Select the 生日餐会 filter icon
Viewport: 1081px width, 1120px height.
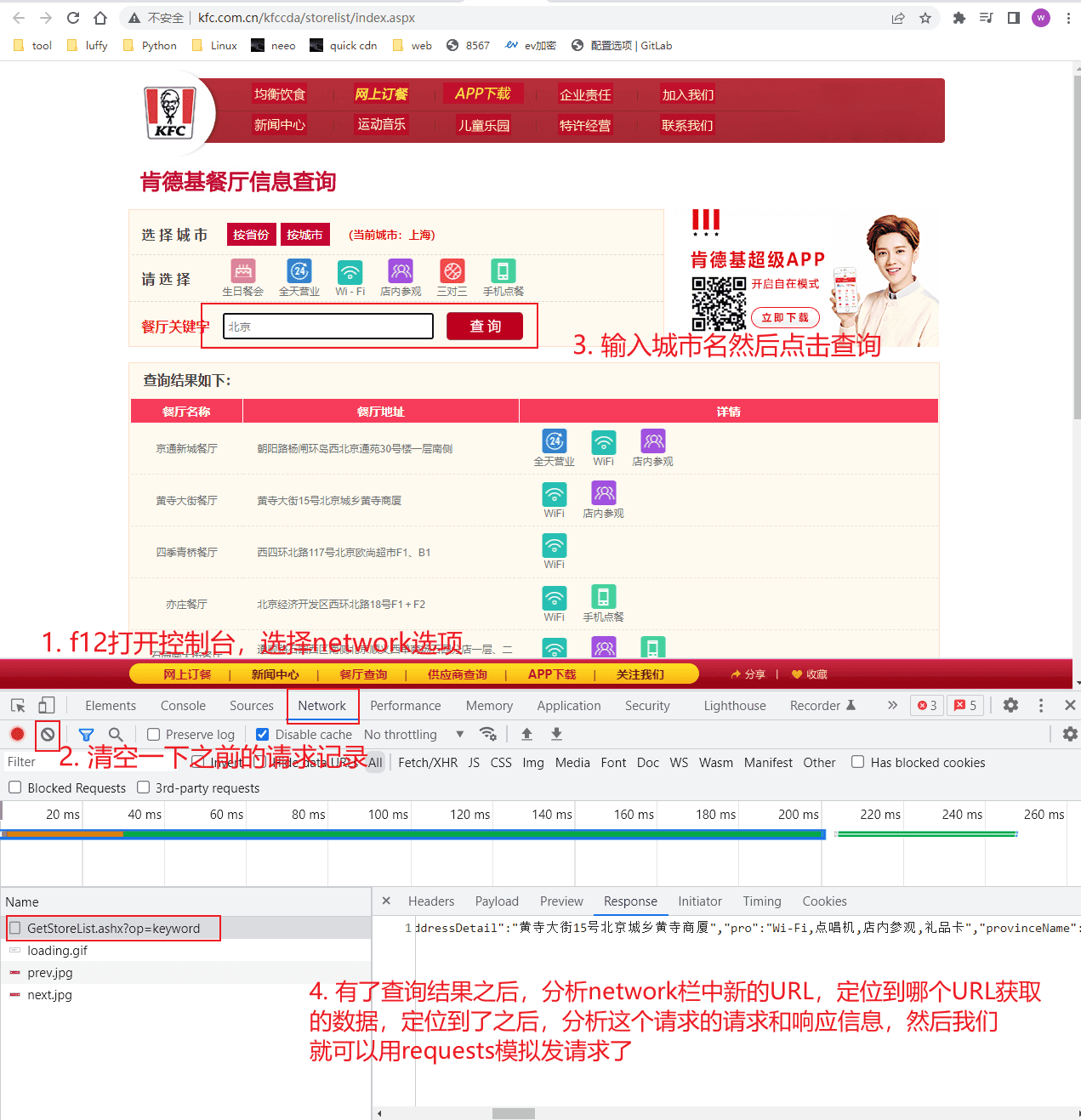243,272
